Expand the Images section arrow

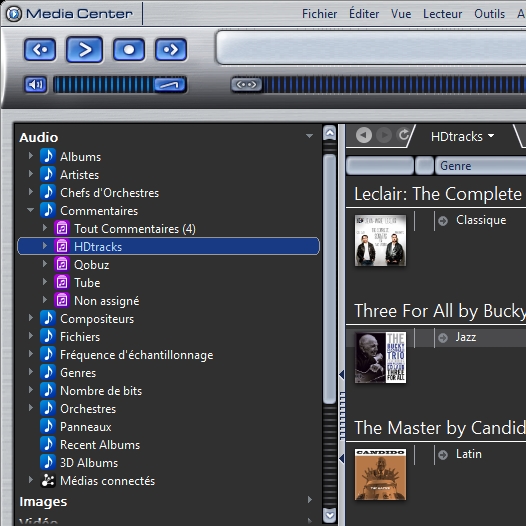pos(310,500)
